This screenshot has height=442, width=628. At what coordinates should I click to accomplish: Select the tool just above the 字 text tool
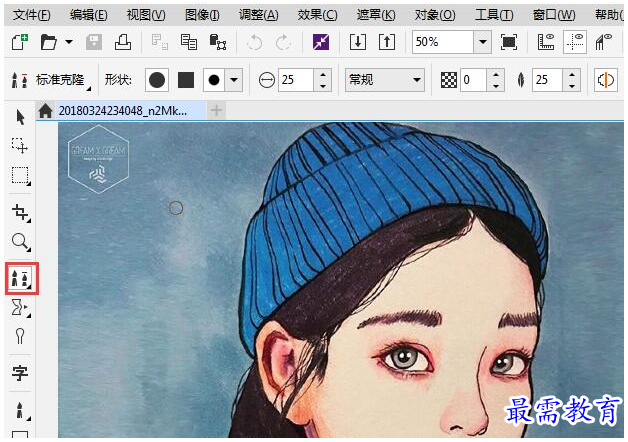20,336
